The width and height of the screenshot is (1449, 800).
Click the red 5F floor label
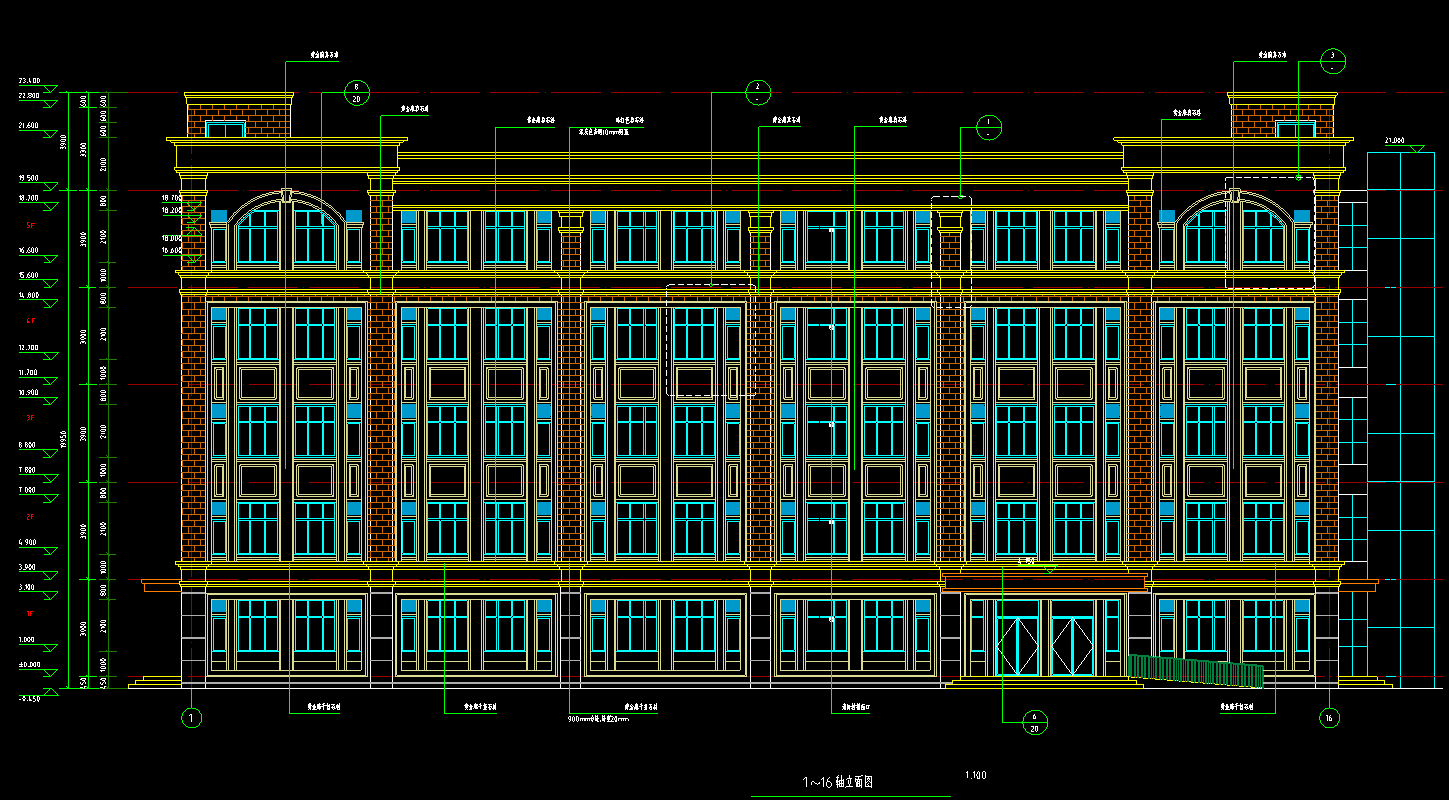pyautogui.click(x=30, y=226)
